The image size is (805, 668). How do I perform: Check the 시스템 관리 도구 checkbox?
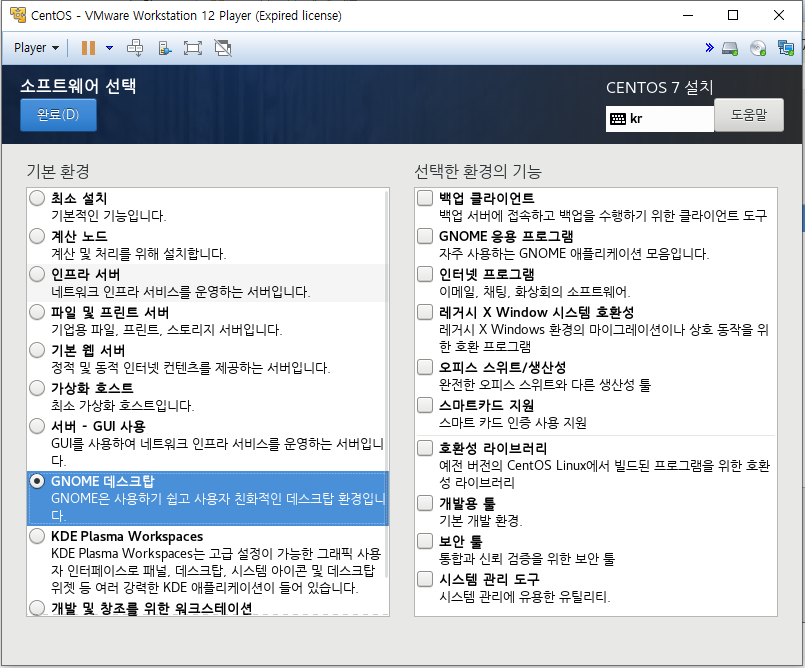(425, 579)
